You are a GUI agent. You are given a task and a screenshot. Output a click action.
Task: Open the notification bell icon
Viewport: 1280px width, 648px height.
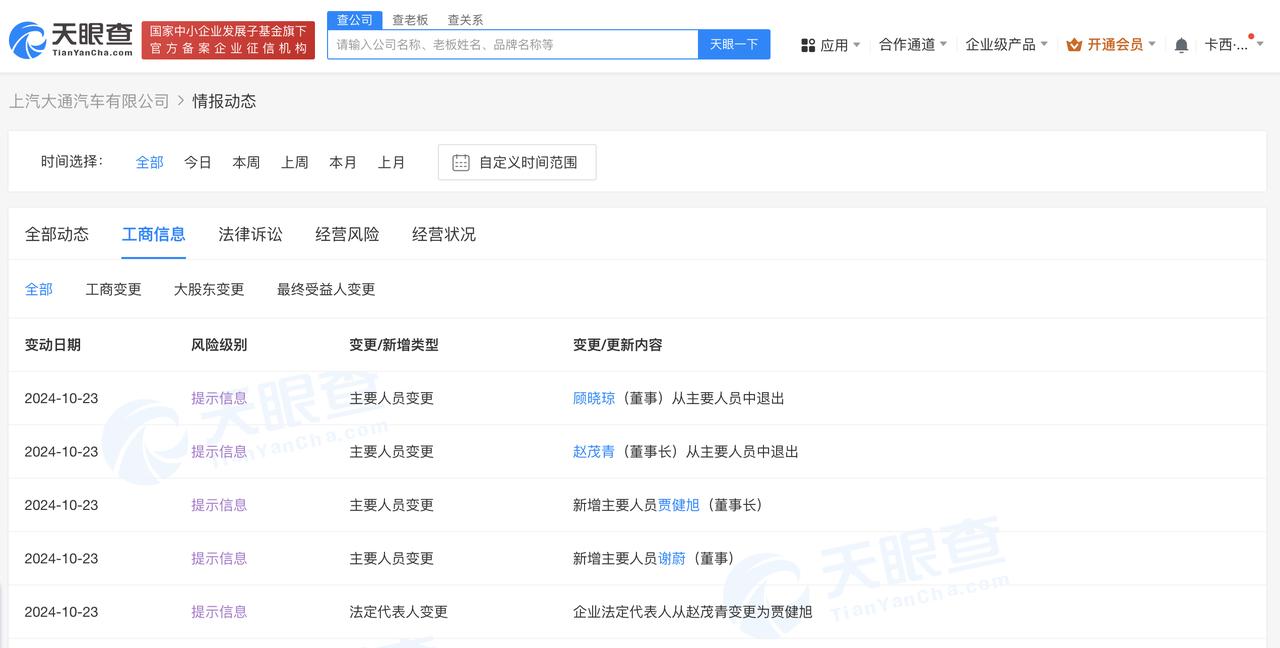1181,45
